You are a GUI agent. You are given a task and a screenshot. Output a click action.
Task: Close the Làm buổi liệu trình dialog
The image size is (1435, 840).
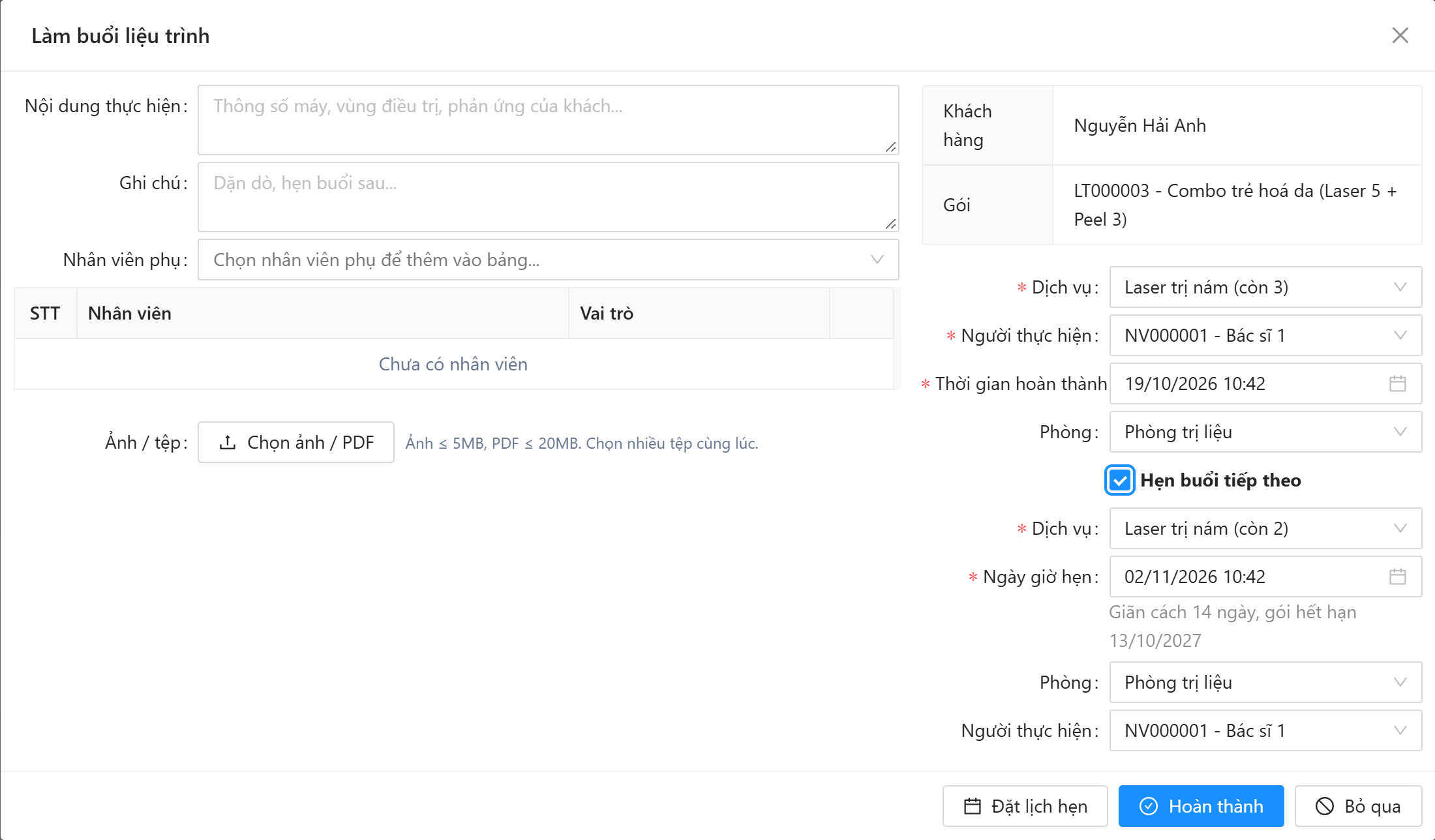tap(1400, 35)
